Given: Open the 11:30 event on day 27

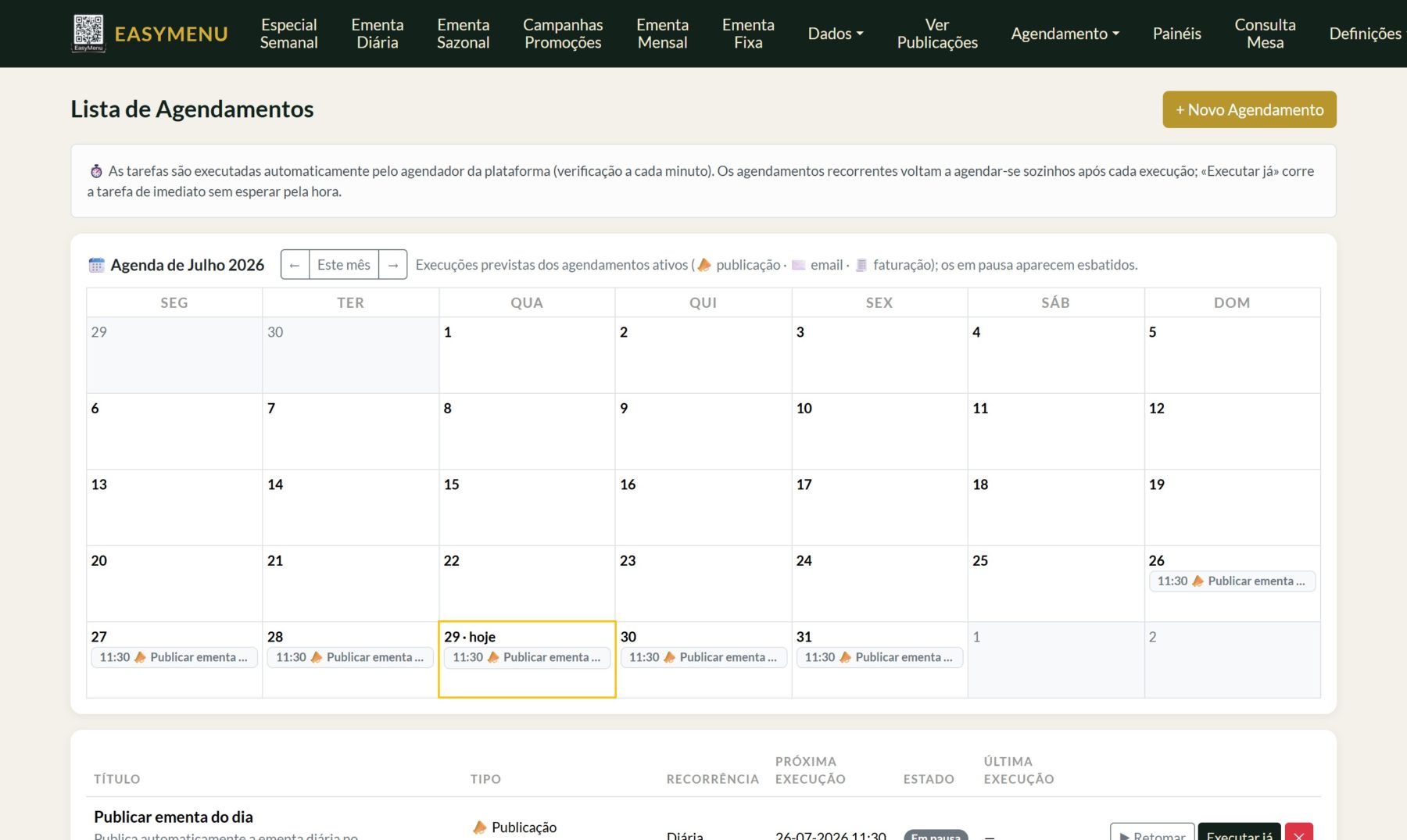Looking at the screenshot, I should pos(174,657).
